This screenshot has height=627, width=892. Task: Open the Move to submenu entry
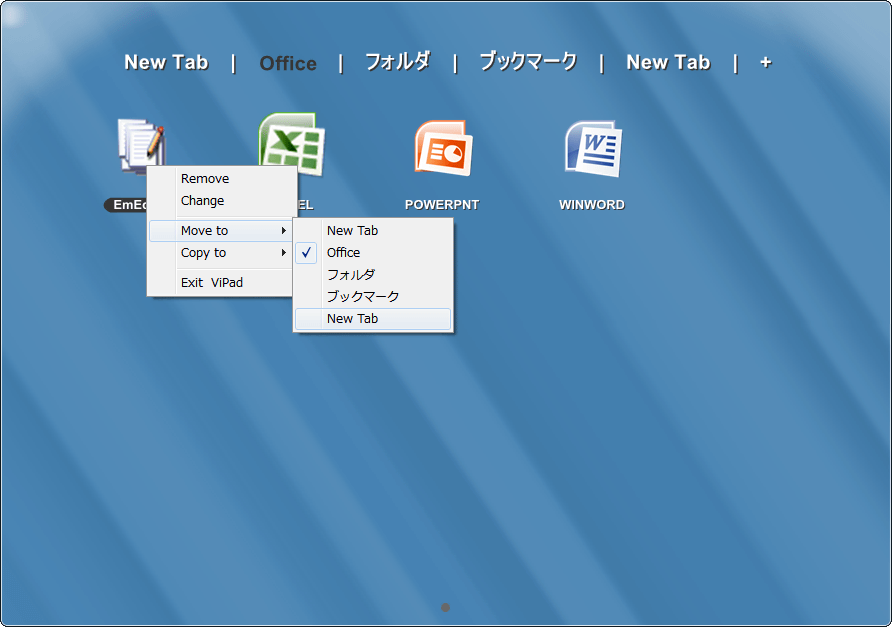(x=222, y=230)
